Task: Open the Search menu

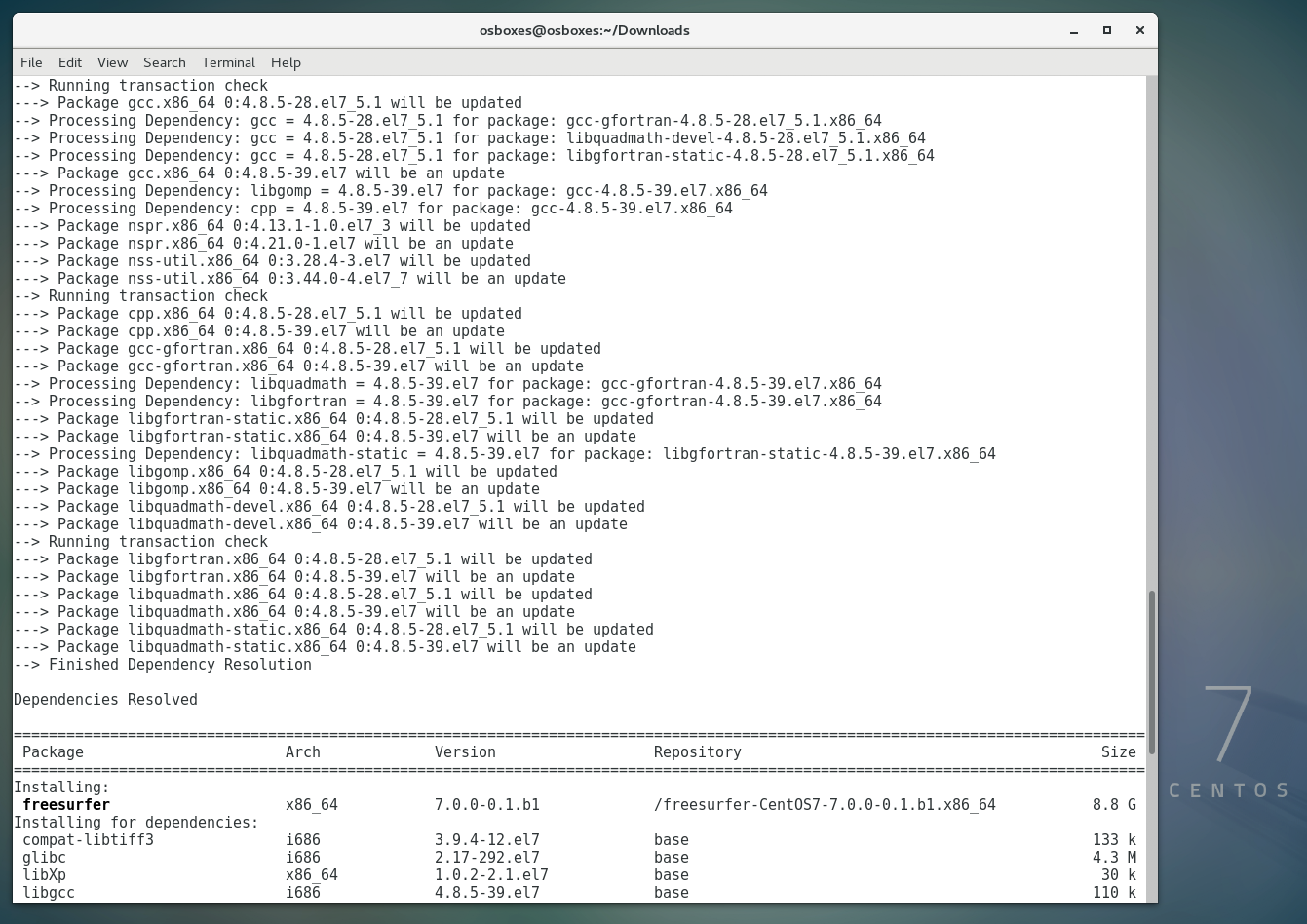Action: (164, 62)
